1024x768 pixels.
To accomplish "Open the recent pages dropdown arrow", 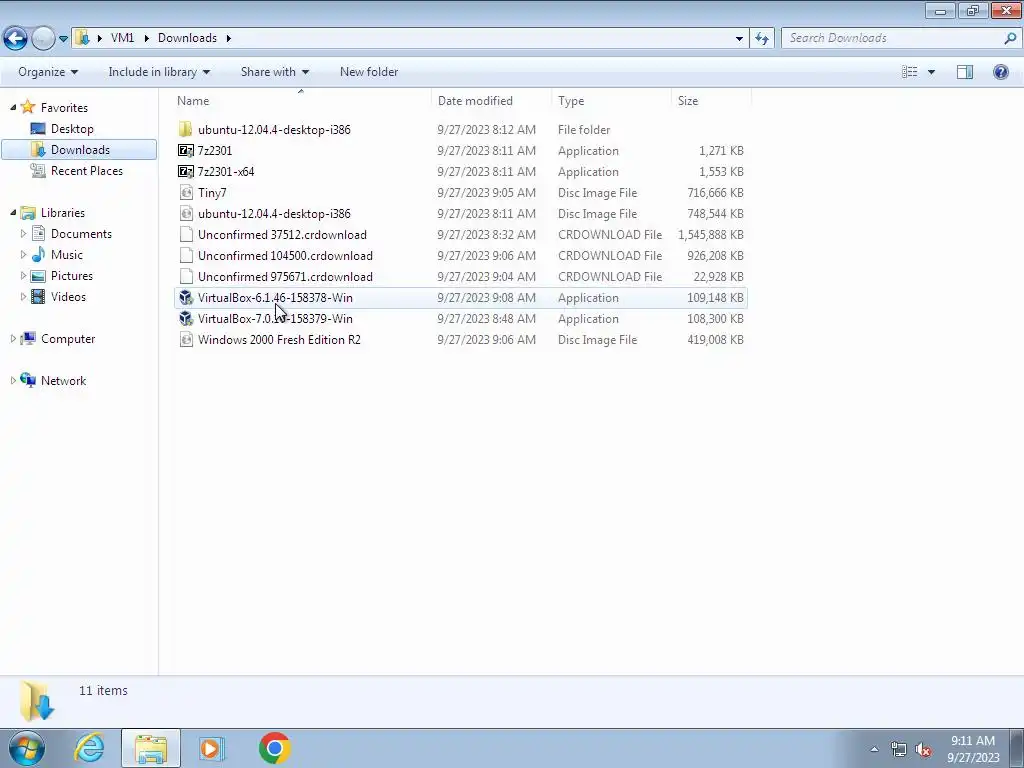I will 63,39.
